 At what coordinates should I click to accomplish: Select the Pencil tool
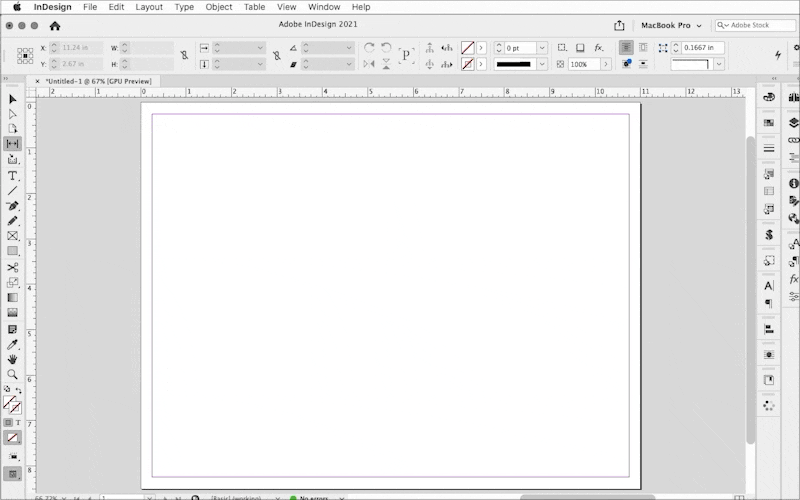[12, 221]
